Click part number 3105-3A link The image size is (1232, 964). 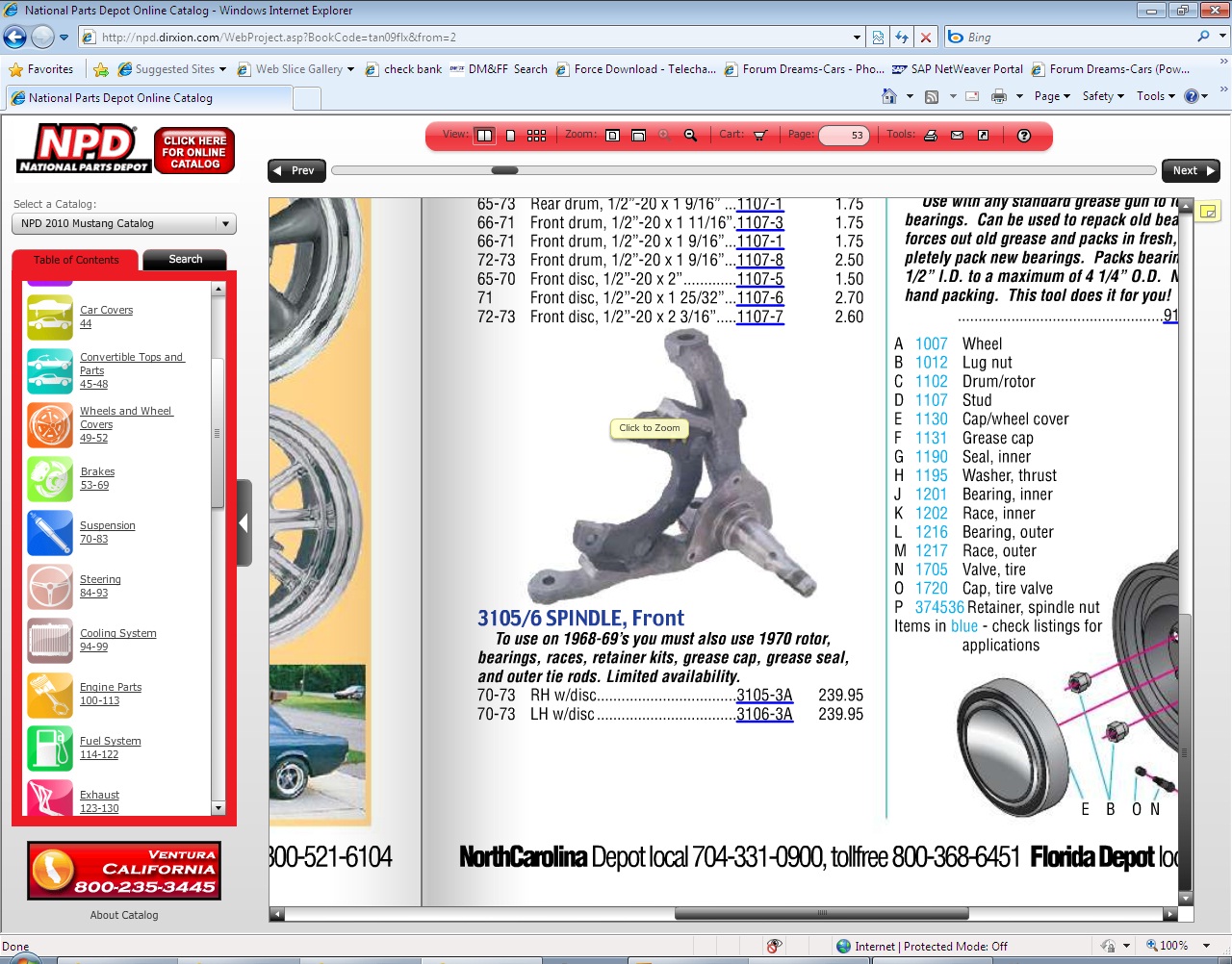764,696
